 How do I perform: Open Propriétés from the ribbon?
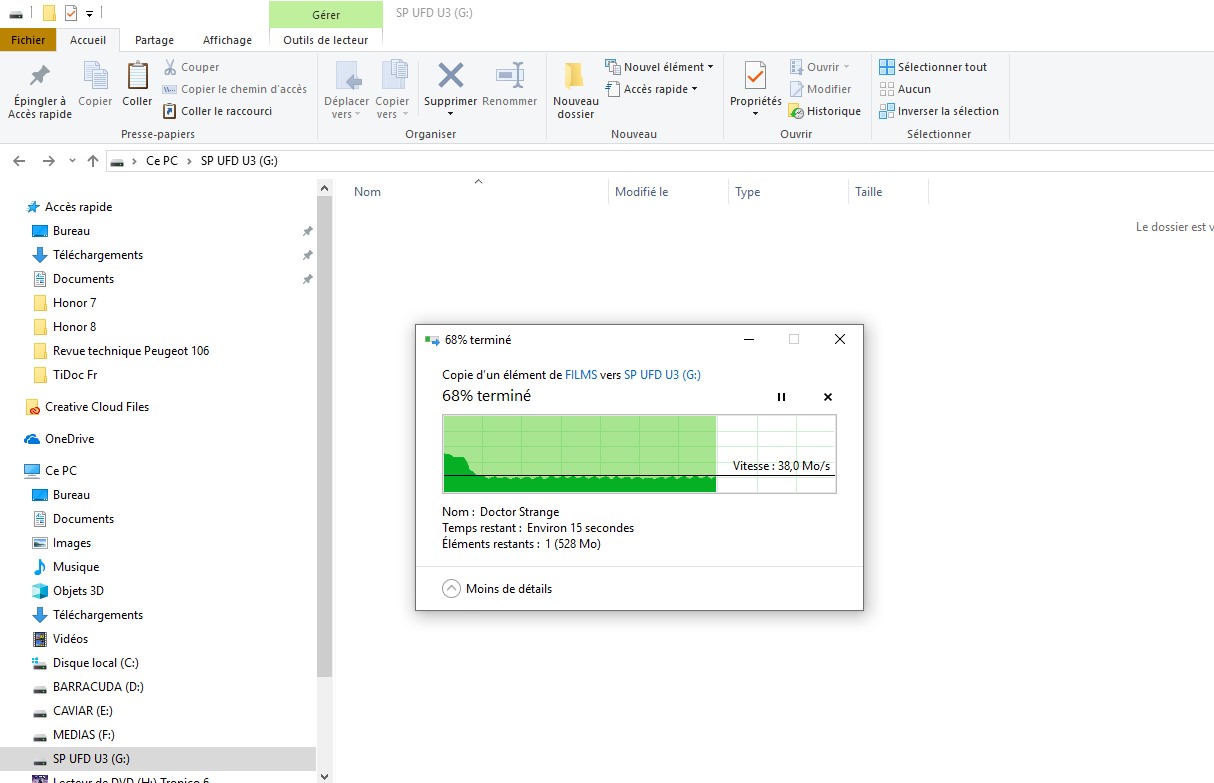pos(755,77)
